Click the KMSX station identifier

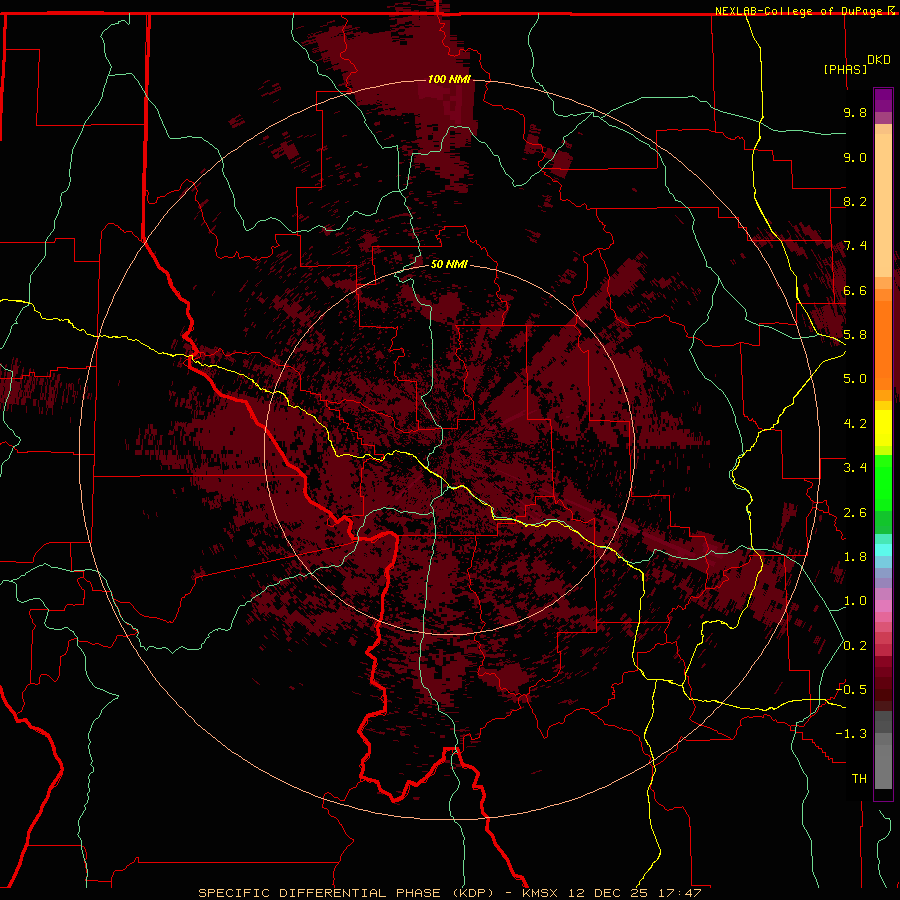coord(540,893)
